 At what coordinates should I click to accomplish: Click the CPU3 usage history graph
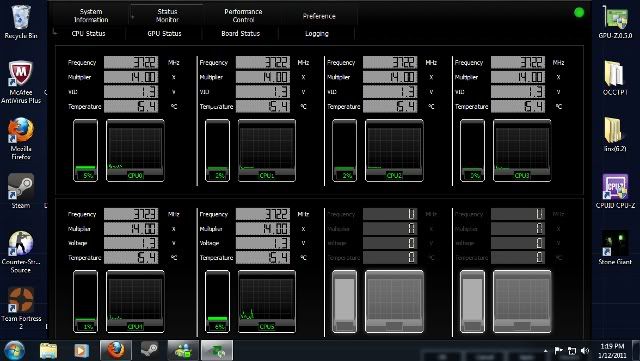coord(522,150)
